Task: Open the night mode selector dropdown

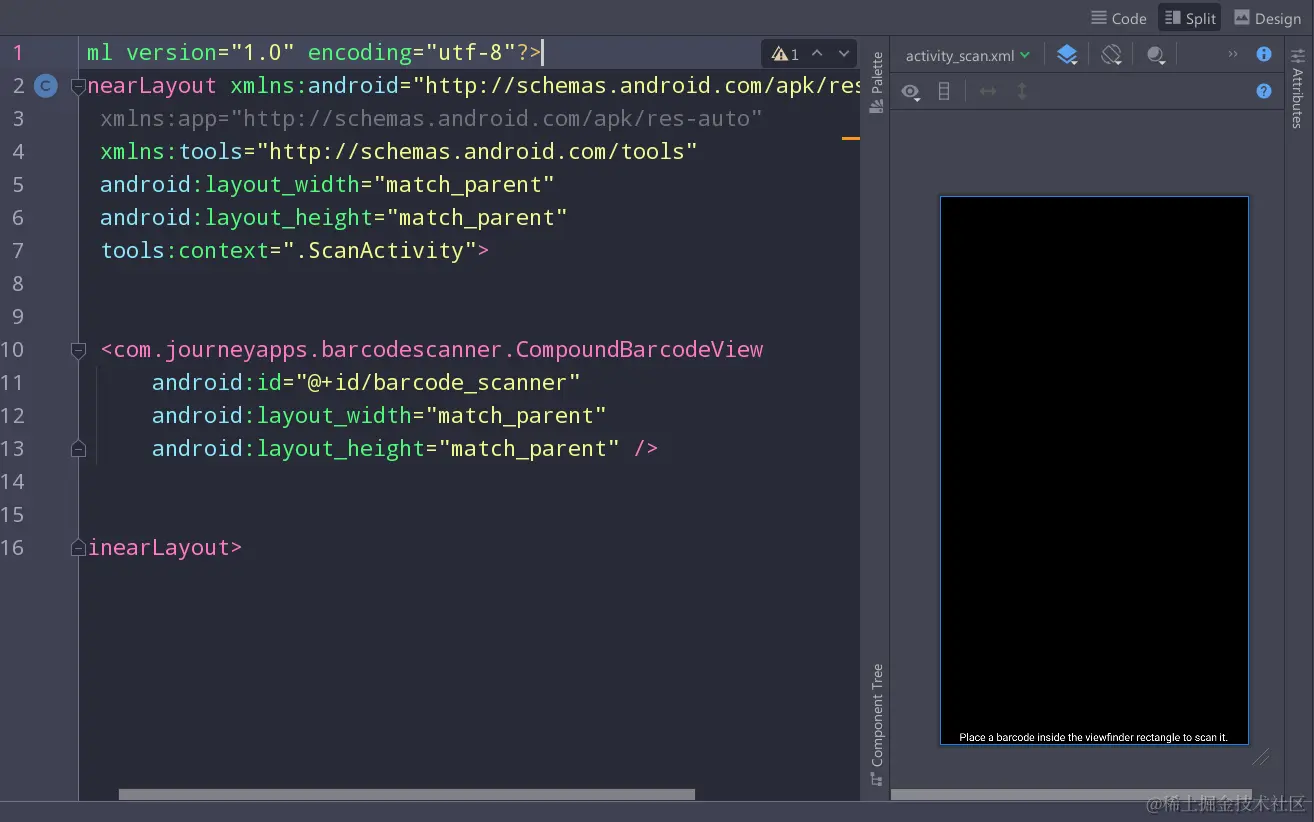Action: point(1156,55)
